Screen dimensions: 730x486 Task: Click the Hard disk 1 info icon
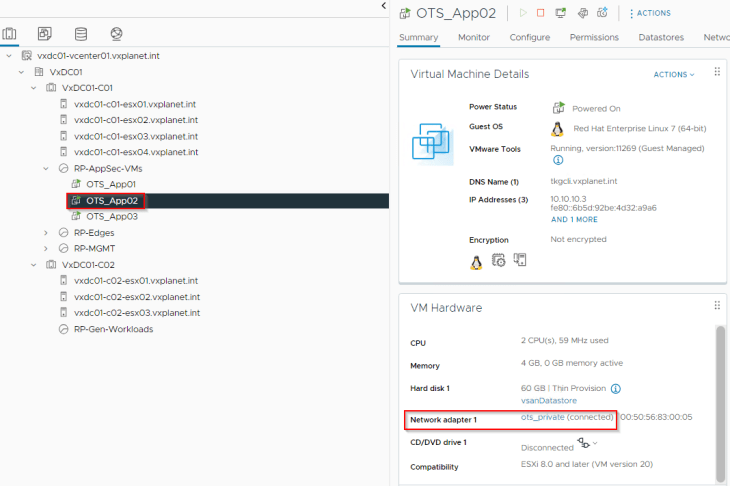click(x=615, y=389)
